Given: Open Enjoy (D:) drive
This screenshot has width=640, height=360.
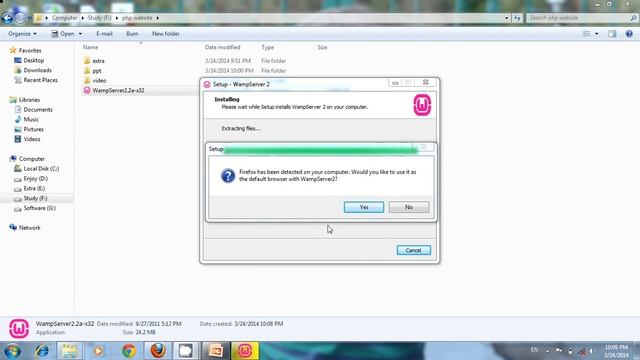Looking at the screenshot, I should [x=36, y=178].
